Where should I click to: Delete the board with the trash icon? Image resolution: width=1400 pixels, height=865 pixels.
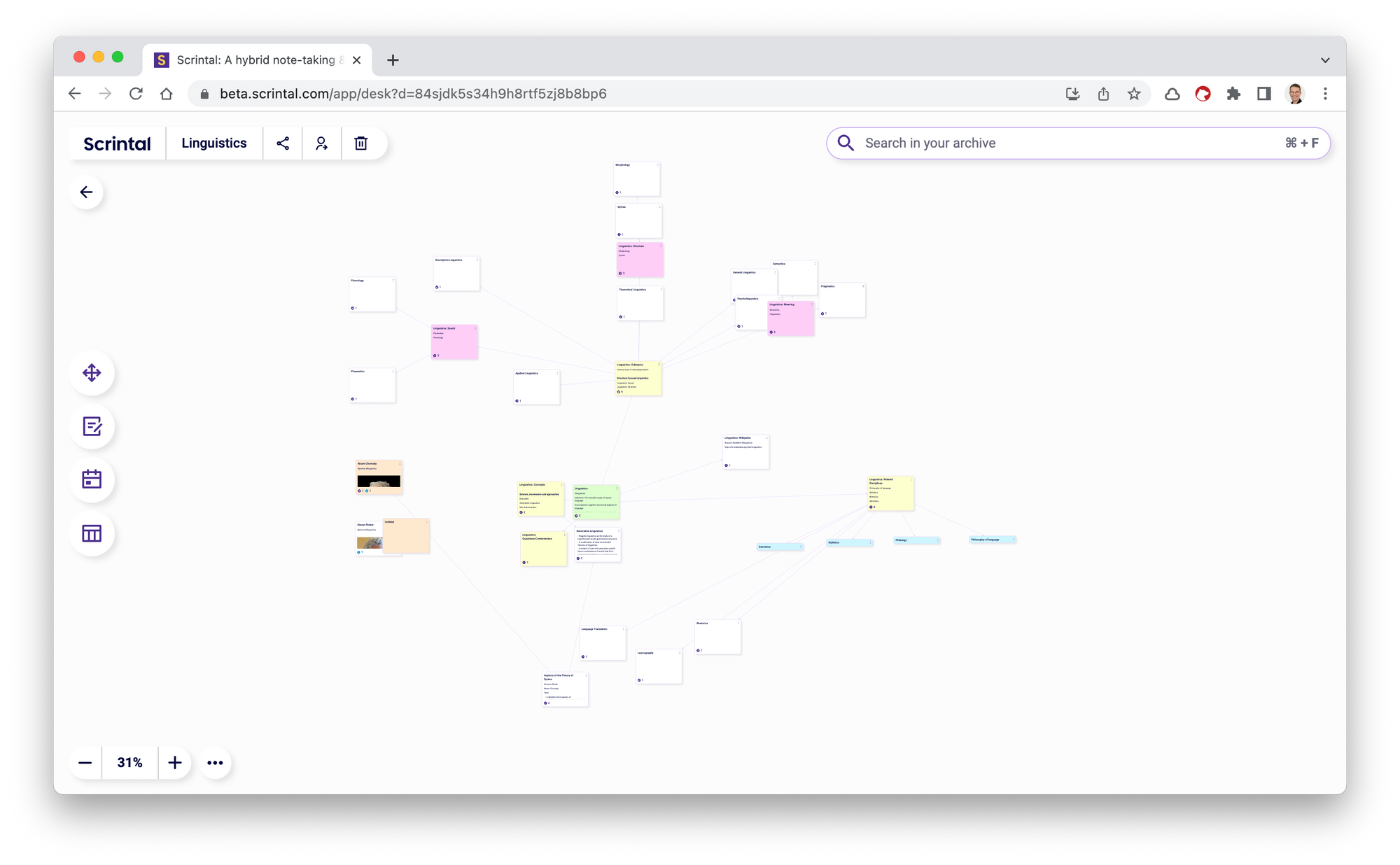[x=361, y=143]
